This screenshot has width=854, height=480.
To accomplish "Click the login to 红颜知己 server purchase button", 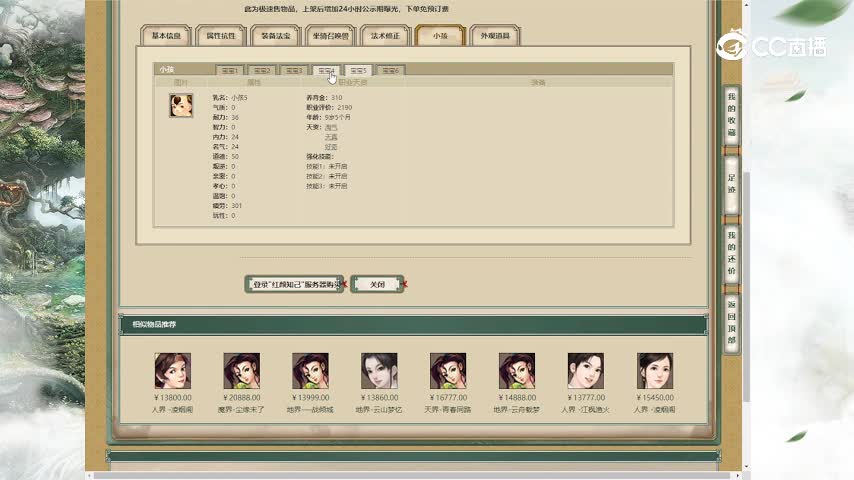I will coord(295,284).
